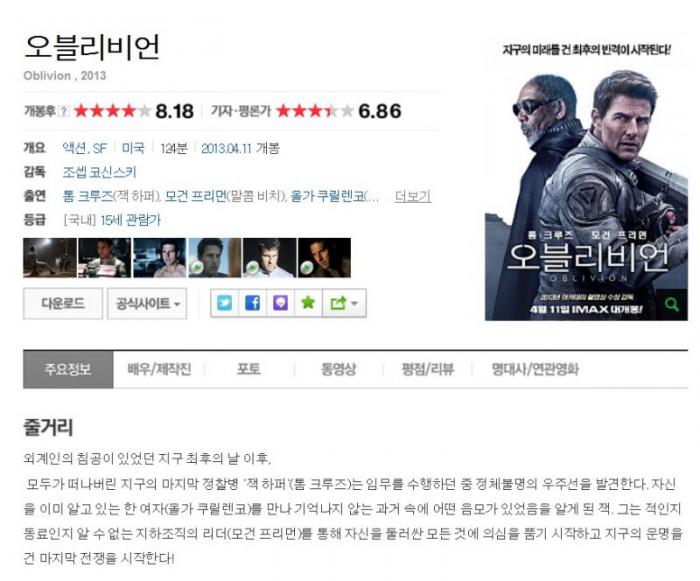
Task: Open the first still photo thumbnail
Action: pyautogui.click(x=50, y=258)
